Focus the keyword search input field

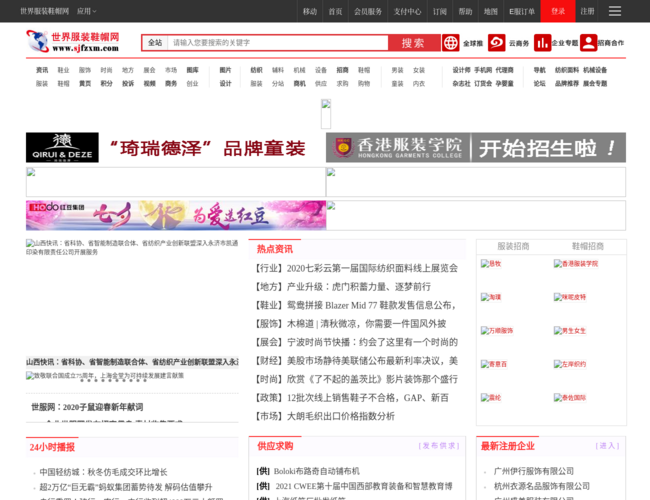click(278, 43)
